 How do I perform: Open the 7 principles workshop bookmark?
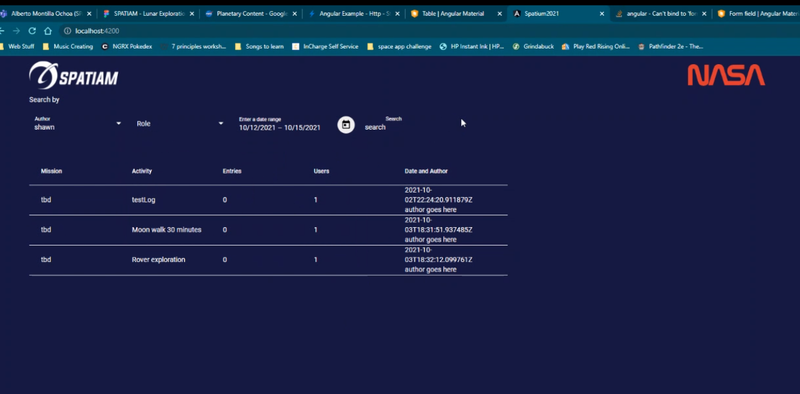tap(193, 46)
